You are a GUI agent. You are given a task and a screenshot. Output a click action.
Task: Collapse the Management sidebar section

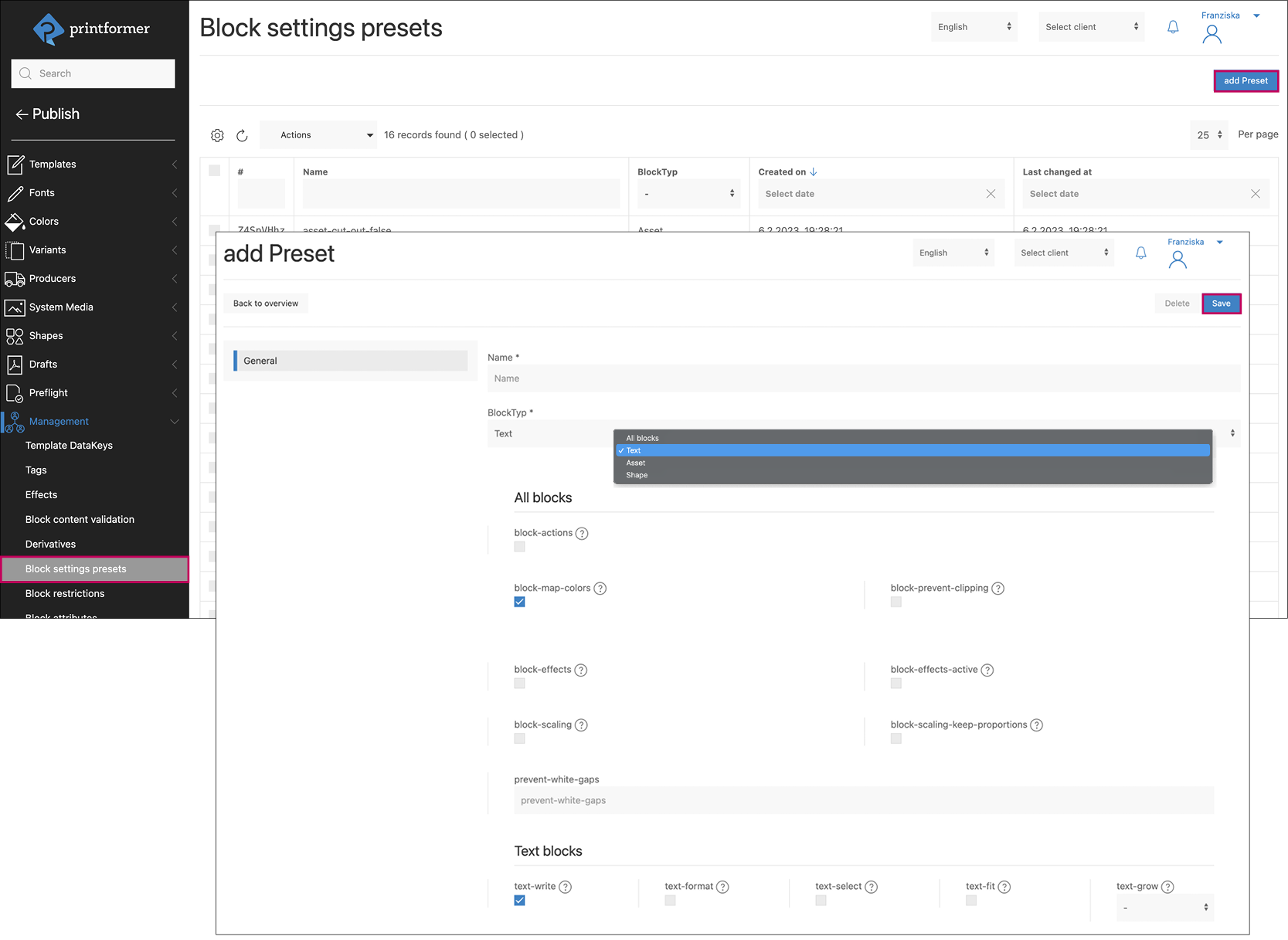(x=174, y=422)
